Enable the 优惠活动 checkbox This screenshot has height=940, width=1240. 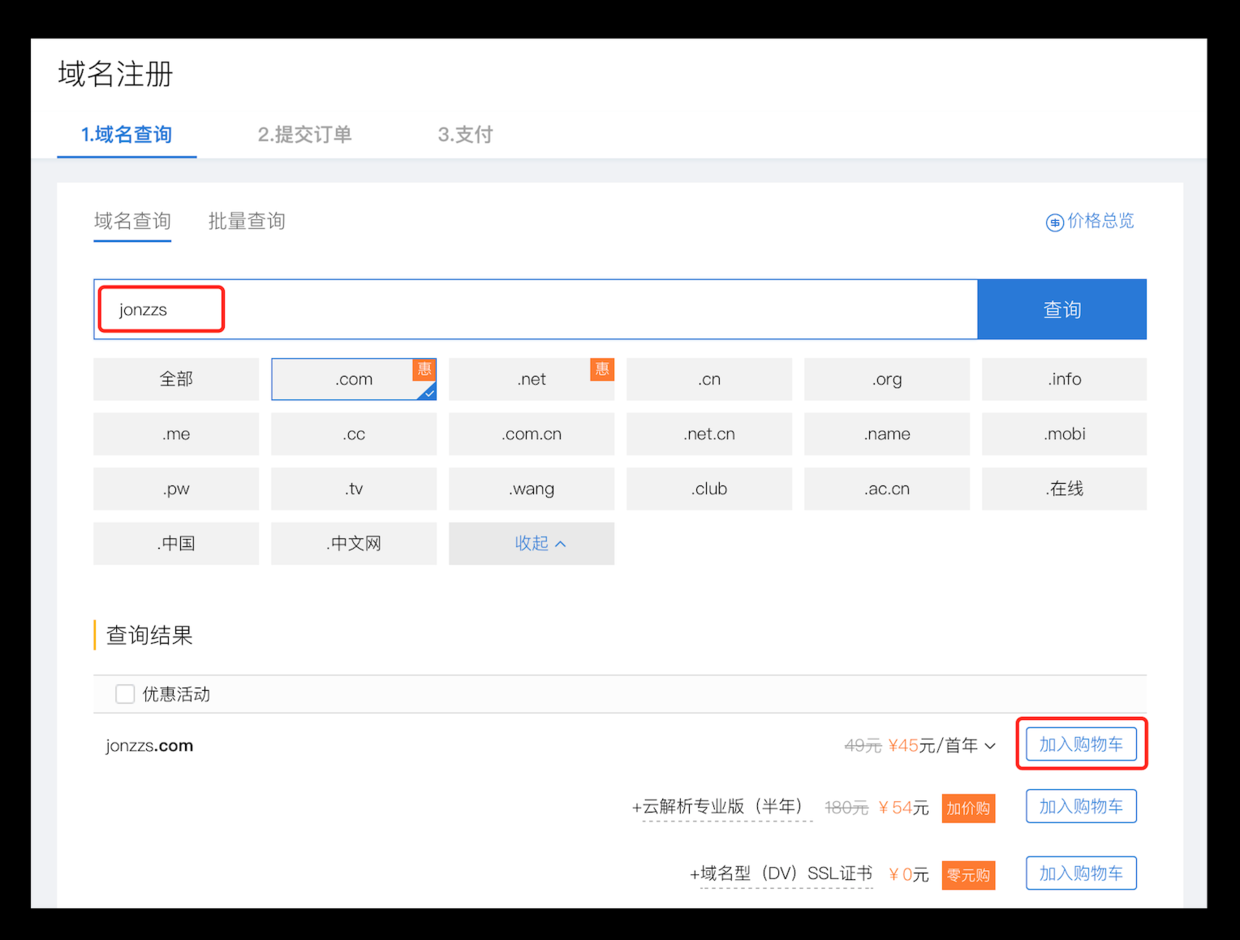pos(125,694)
